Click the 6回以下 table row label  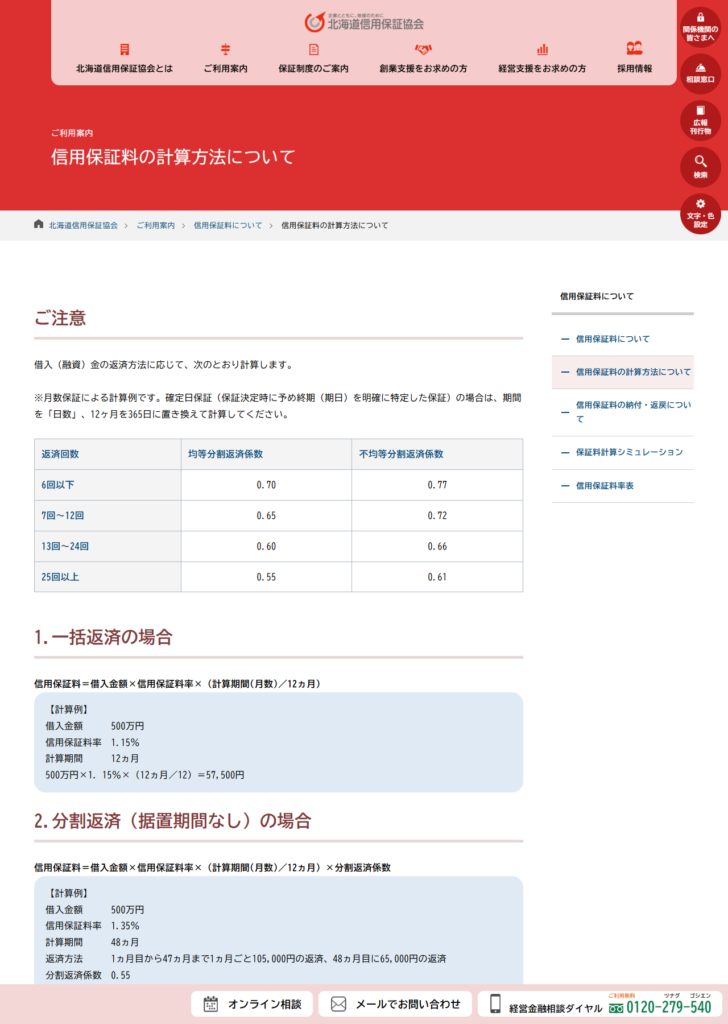tap(58, 485)
